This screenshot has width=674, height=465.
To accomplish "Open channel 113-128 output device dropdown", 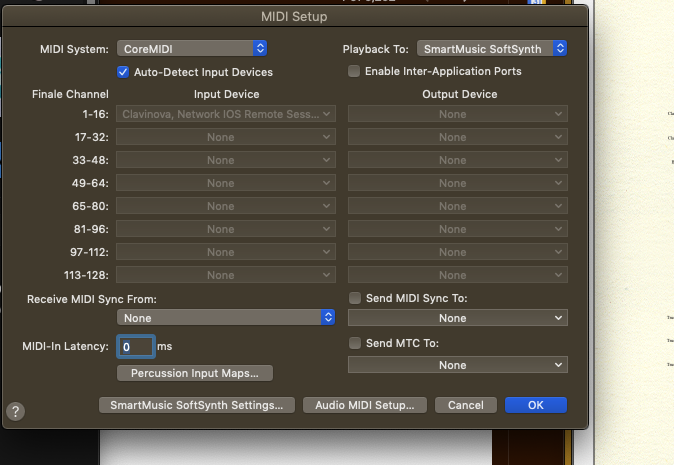I will click(457, 275).
